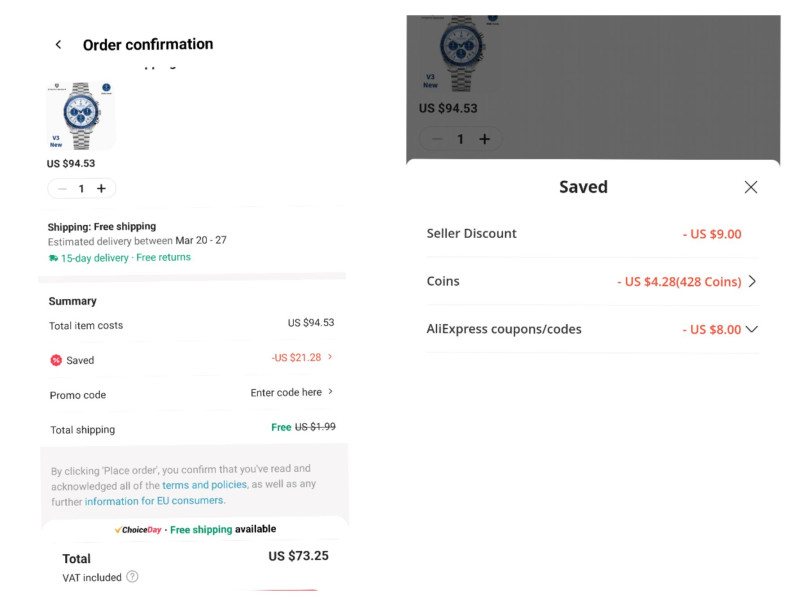Click plus stepper in dimmed panel
Viewport: 800px width, 606px height.
485,139
